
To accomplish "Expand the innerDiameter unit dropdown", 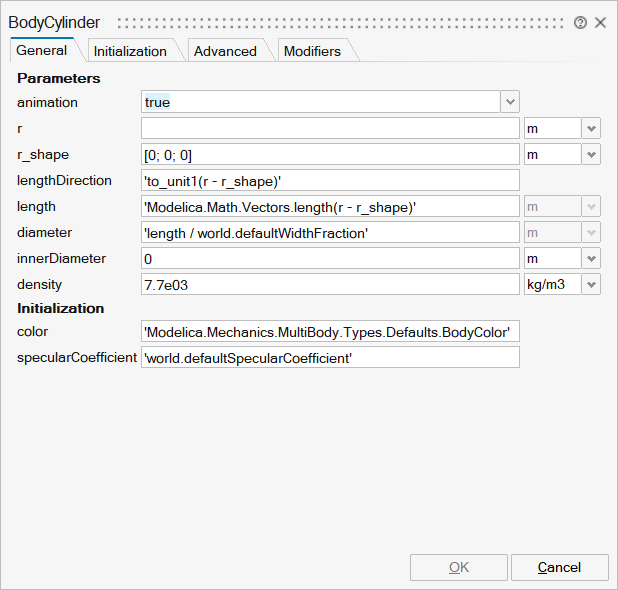I will click(590, 258).
